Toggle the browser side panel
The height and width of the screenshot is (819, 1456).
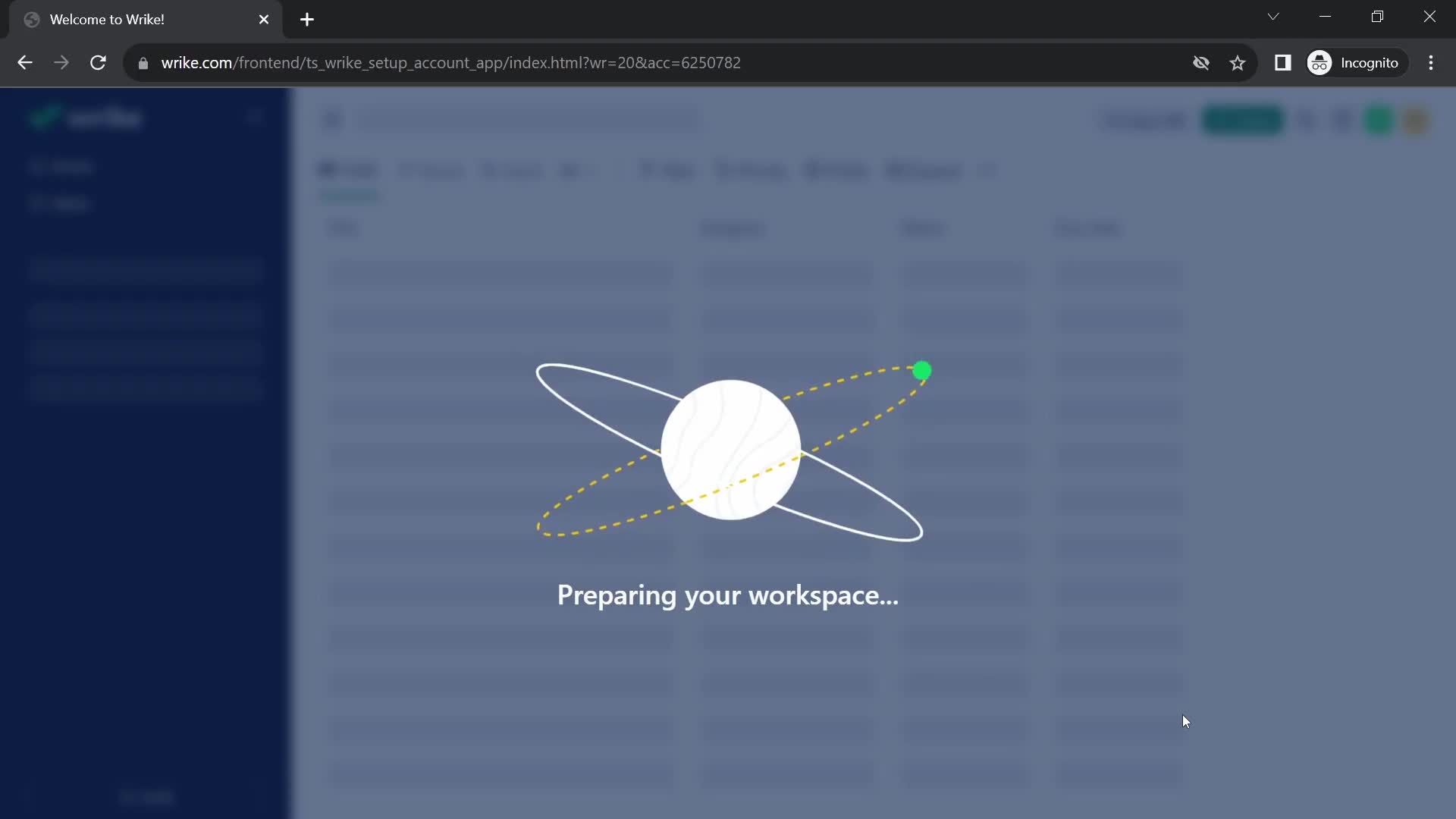[1283, 63]
